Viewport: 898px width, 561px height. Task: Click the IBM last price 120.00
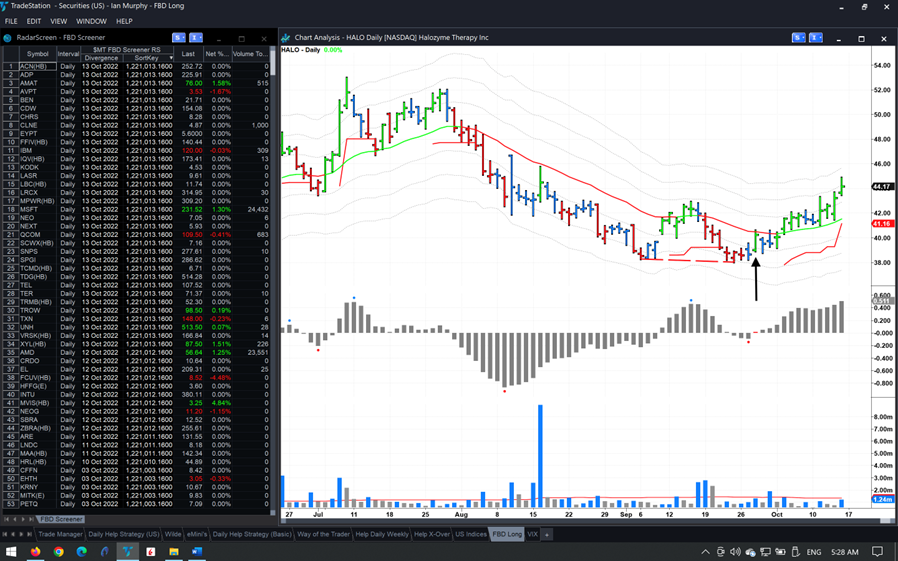pyautogui.click(x=192, y=151)
